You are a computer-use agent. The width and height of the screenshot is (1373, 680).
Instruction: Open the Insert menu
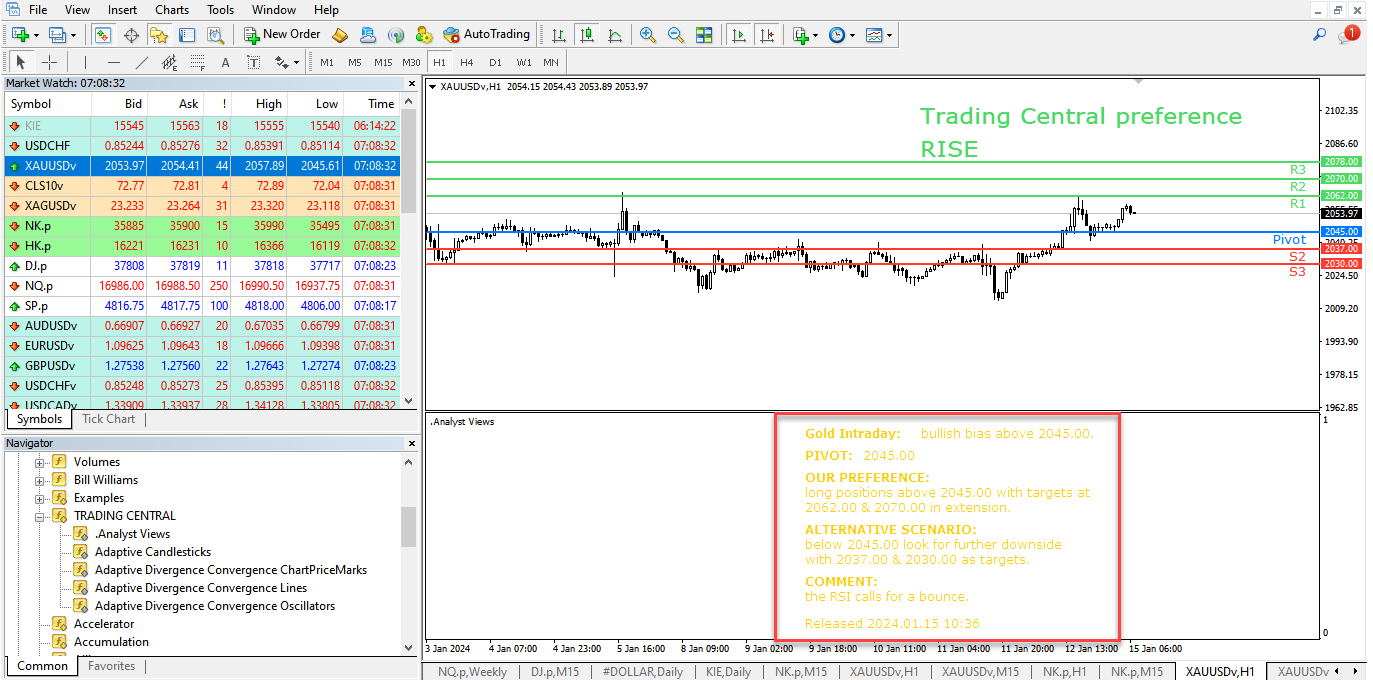[123, 10]
